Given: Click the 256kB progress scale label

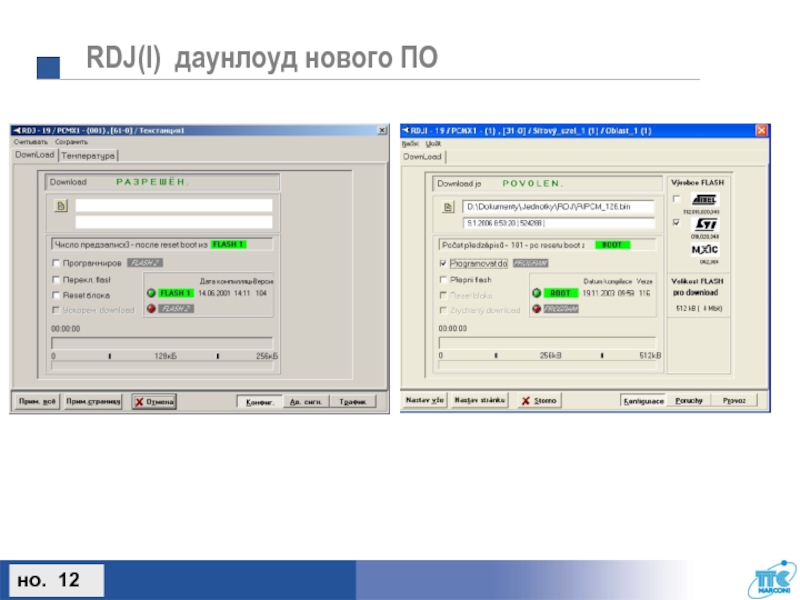Looking at the screenshot, I should point(551,356).
